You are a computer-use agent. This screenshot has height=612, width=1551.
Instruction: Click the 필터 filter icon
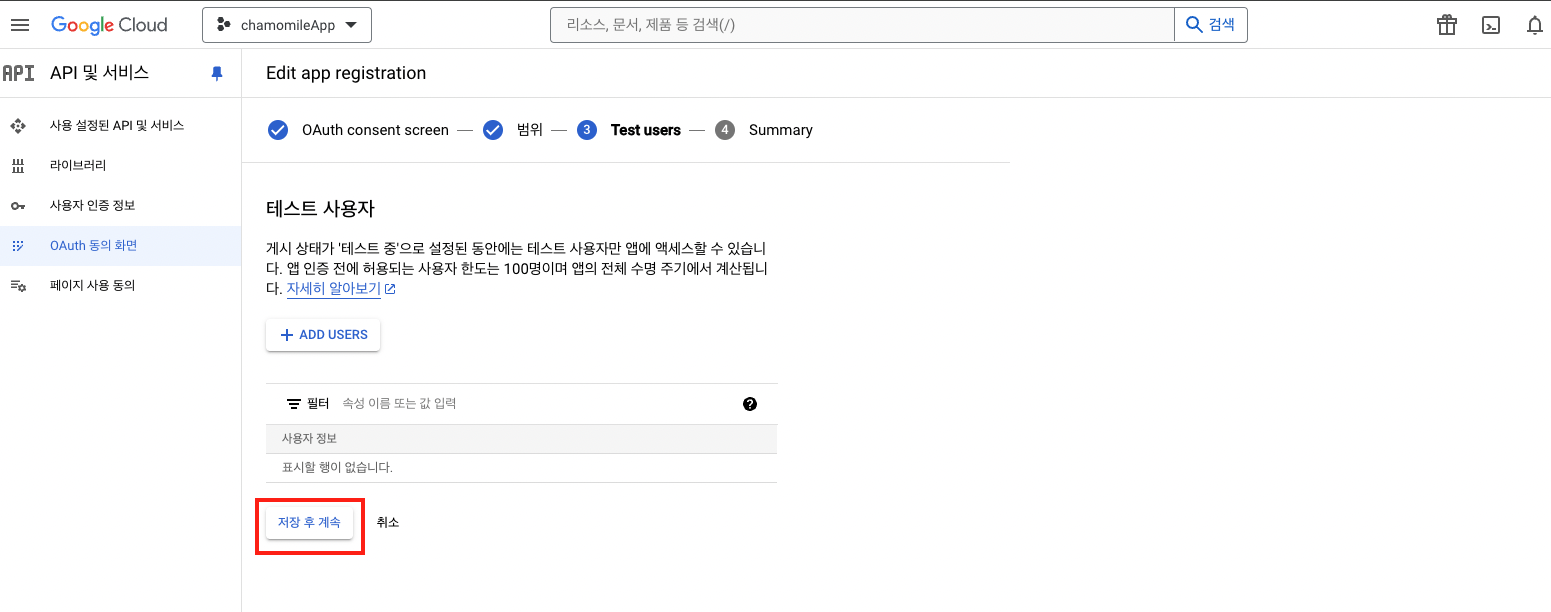click(x=294, y=404)
